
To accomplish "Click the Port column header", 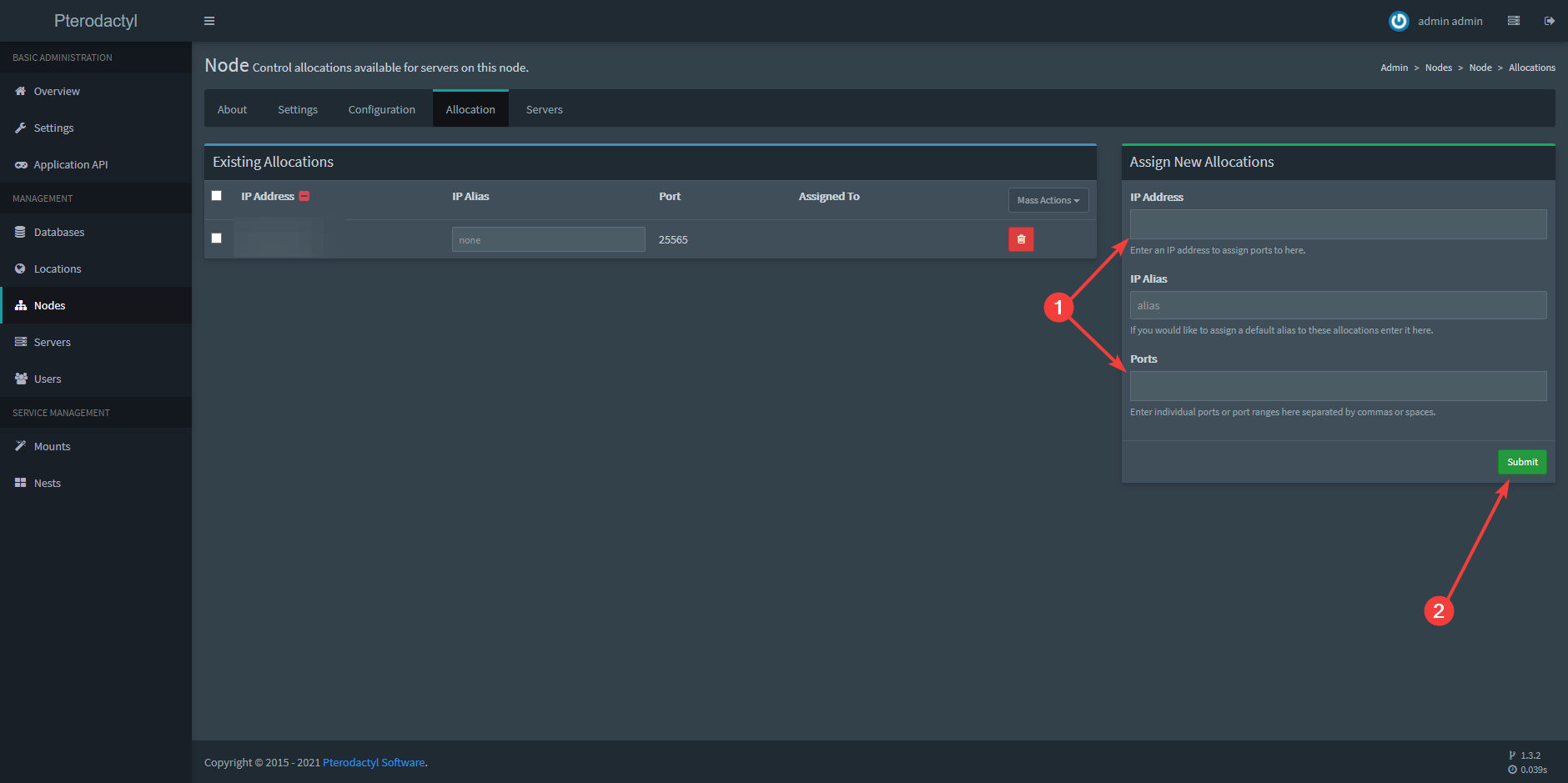I will click(670, 196).
